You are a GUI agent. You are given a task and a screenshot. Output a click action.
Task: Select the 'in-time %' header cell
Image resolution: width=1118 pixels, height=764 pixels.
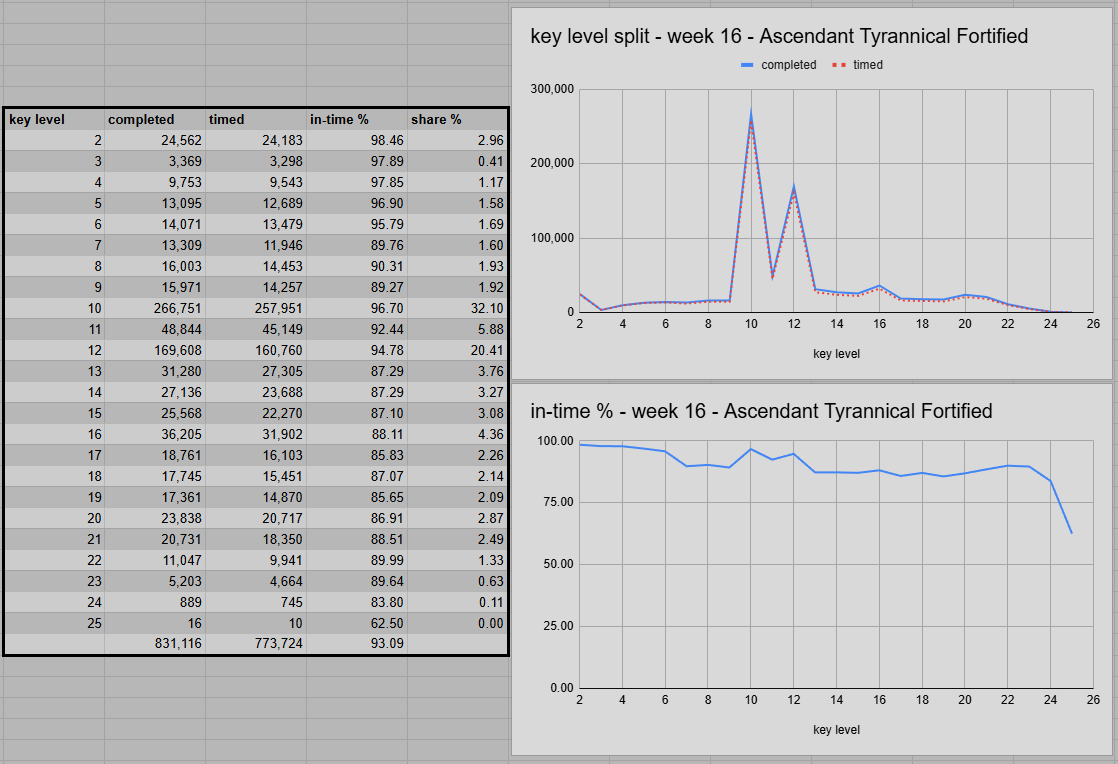pyautogui.click(x=357, y=119)
